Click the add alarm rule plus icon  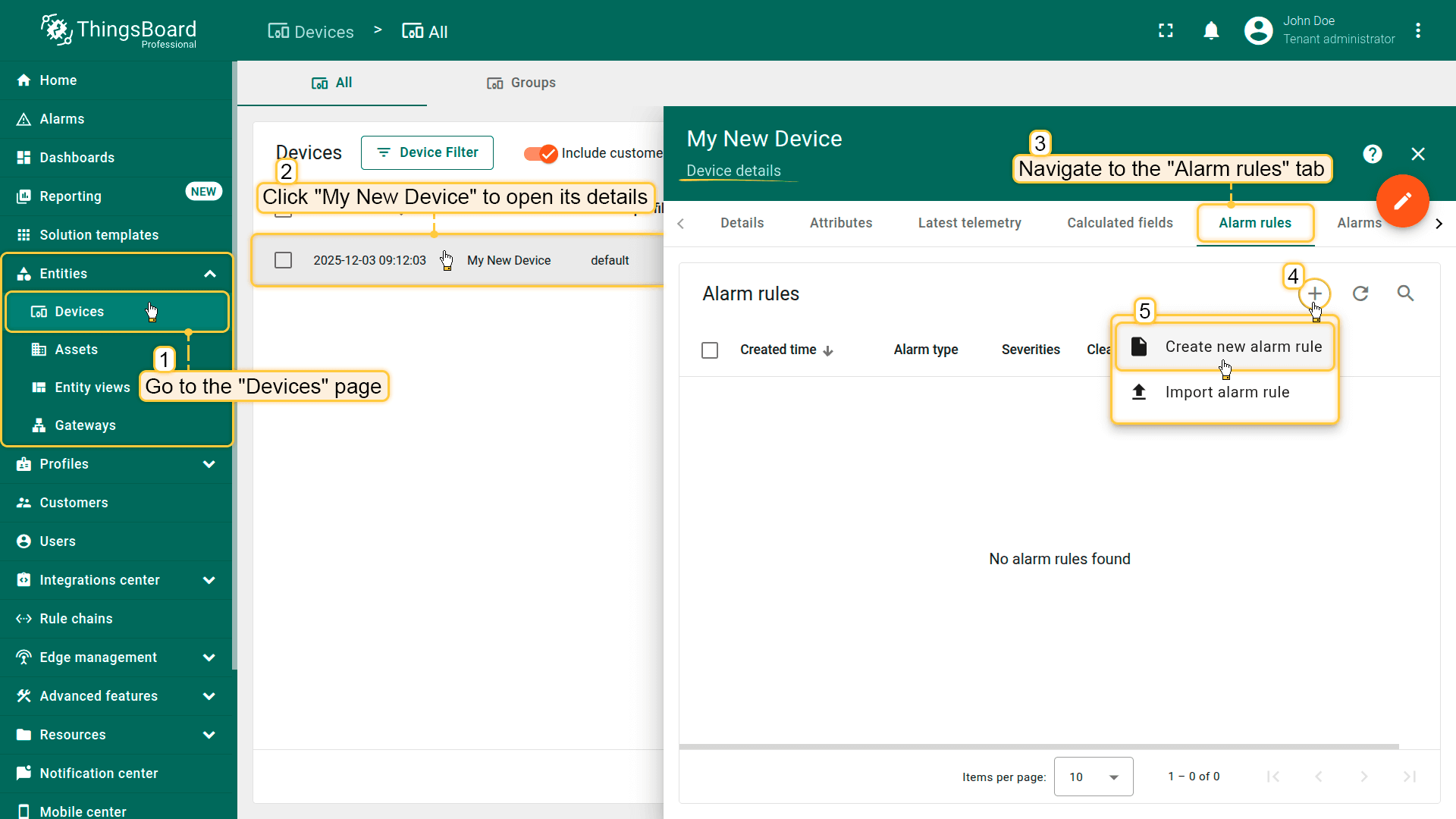click(x=1314, y=293)
